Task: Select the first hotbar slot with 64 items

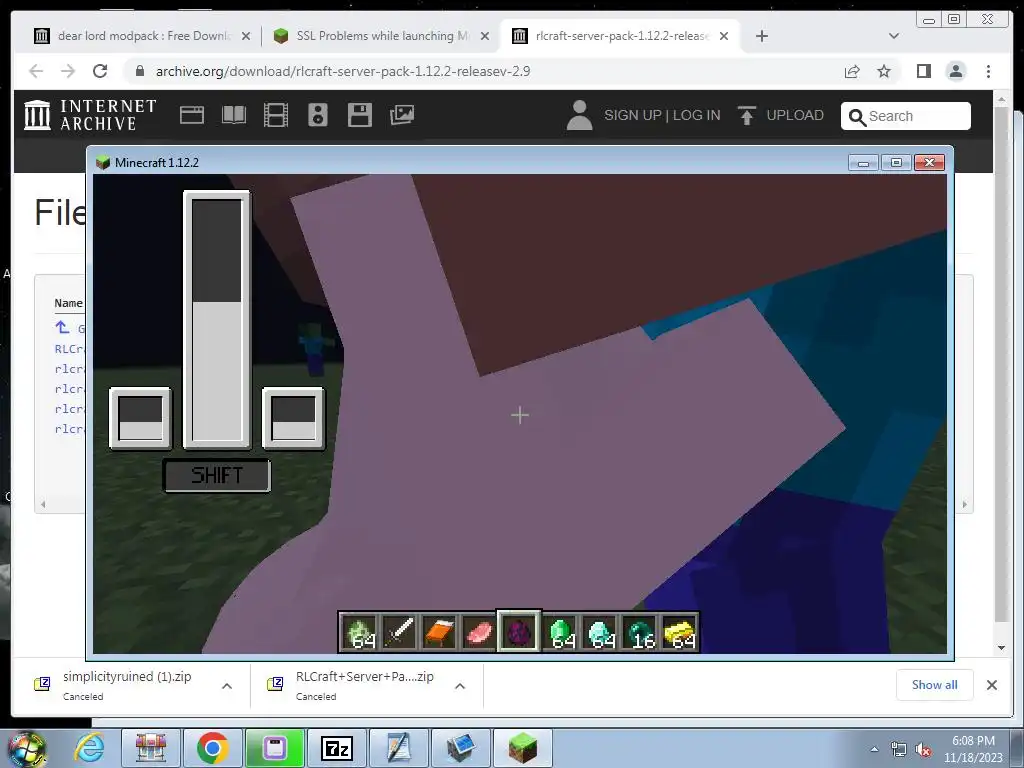Action: pyautogui.click(x=359, y=632)
